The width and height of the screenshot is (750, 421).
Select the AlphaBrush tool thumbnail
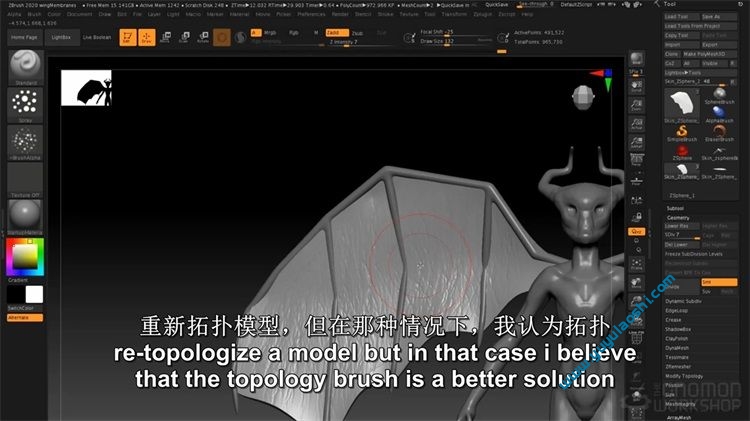719,114
